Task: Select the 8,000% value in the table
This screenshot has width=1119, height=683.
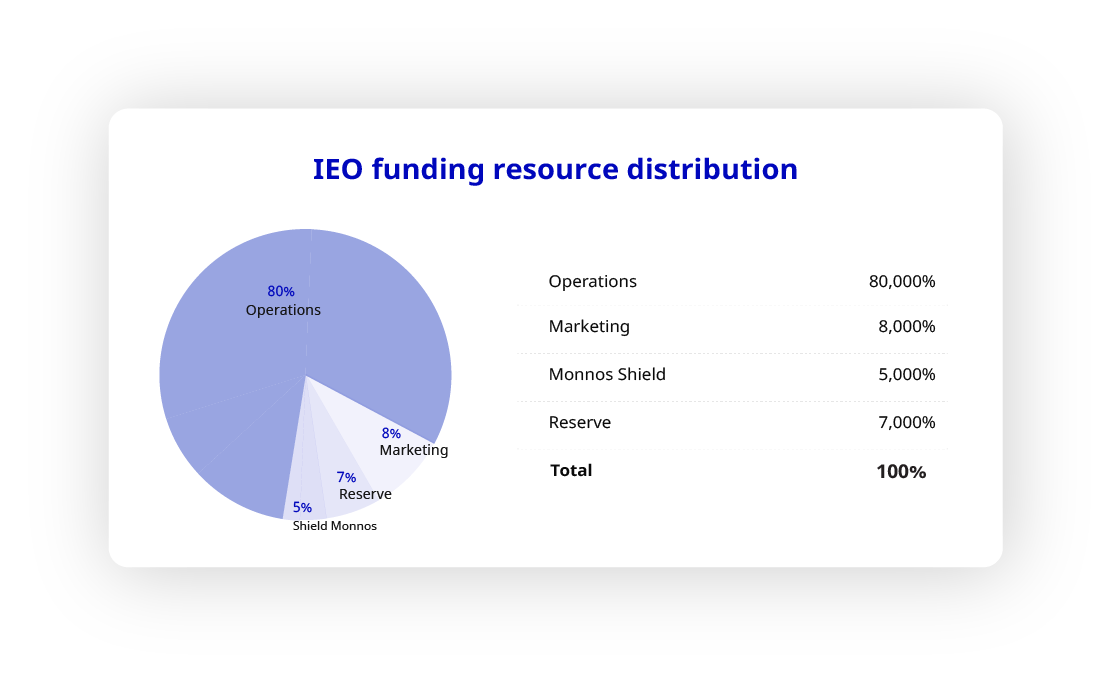Action: pos(906,326)
